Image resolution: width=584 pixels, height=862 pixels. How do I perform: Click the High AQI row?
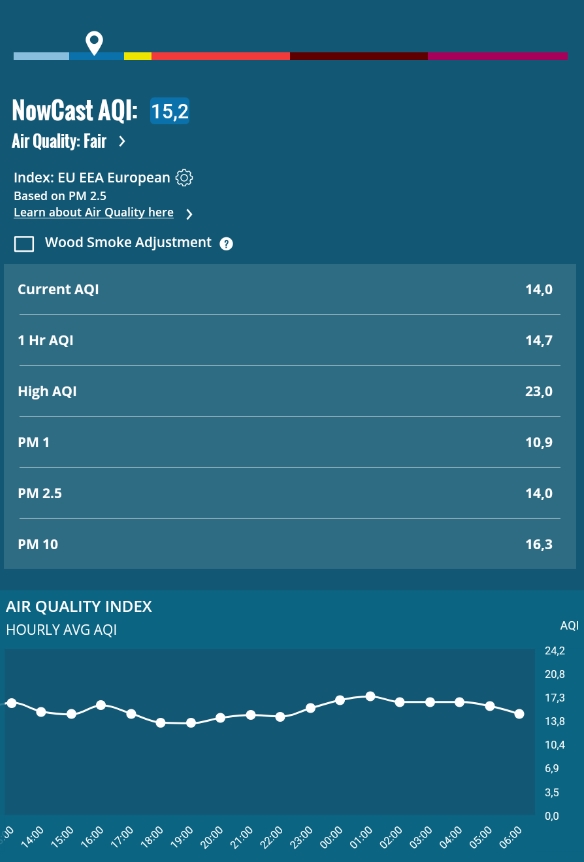(x=290, y=391)
